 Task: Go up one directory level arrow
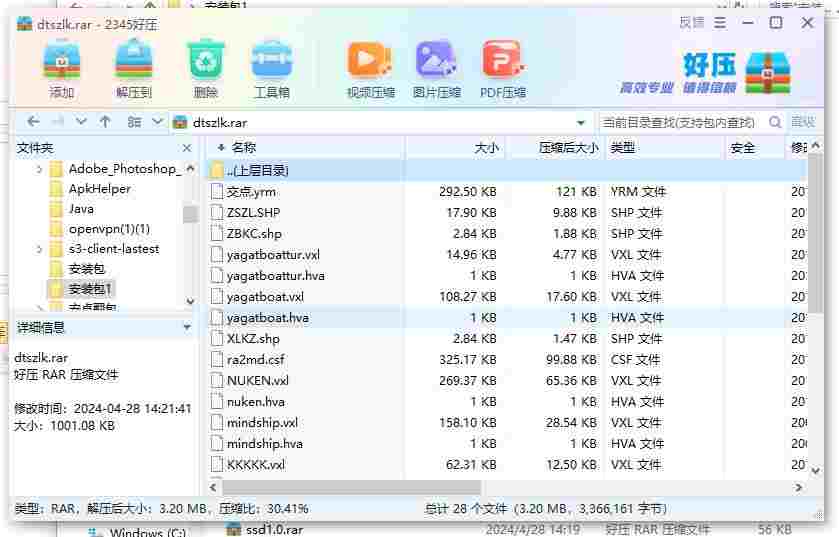coord(105,122)
